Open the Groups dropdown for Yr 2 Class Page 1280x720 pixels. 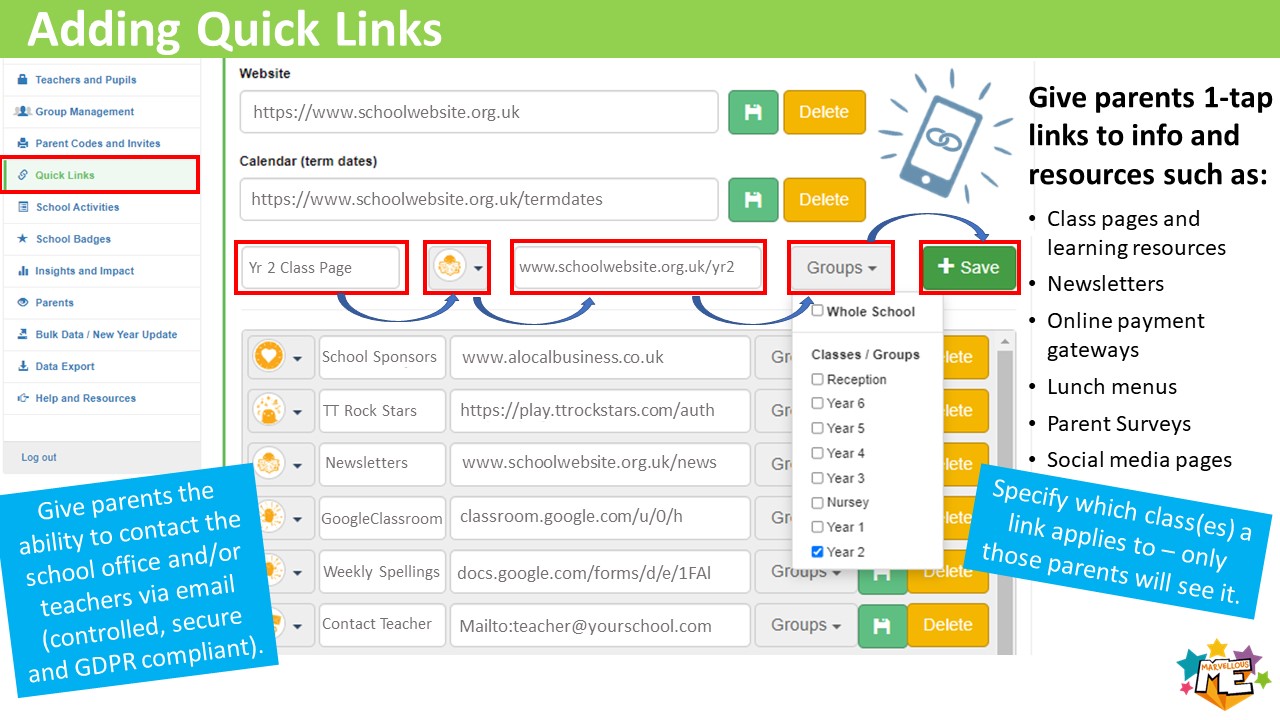click(x=839, y=267)
